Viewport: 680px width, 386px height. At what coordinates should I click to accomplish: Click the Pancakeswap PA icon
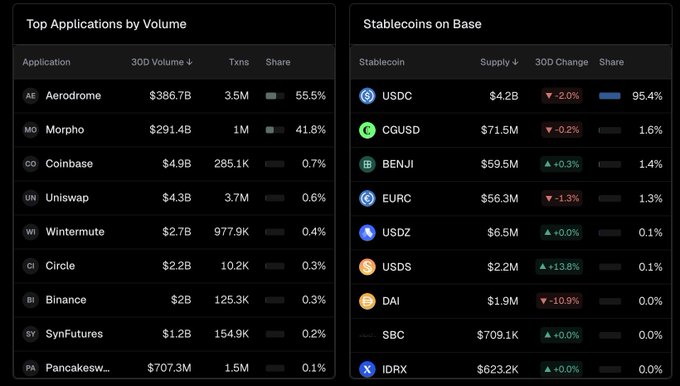[x=31, y=368]
